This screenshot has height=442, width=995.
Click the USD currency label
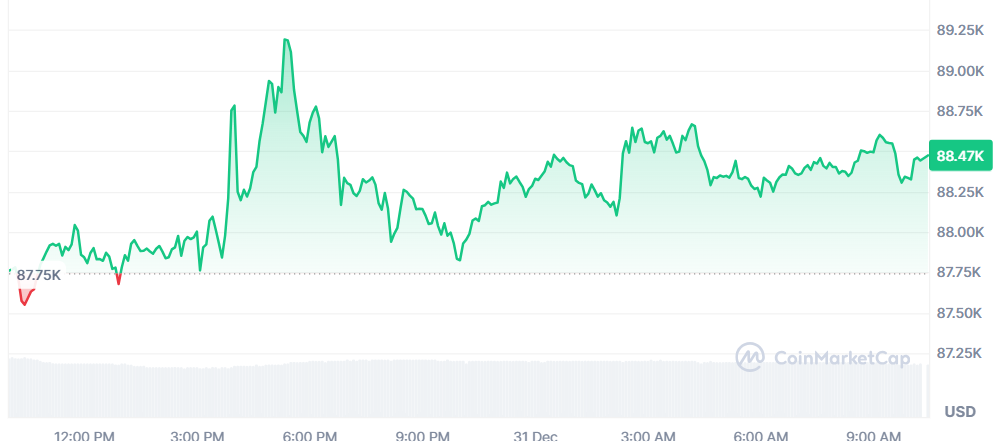point(960,412)
